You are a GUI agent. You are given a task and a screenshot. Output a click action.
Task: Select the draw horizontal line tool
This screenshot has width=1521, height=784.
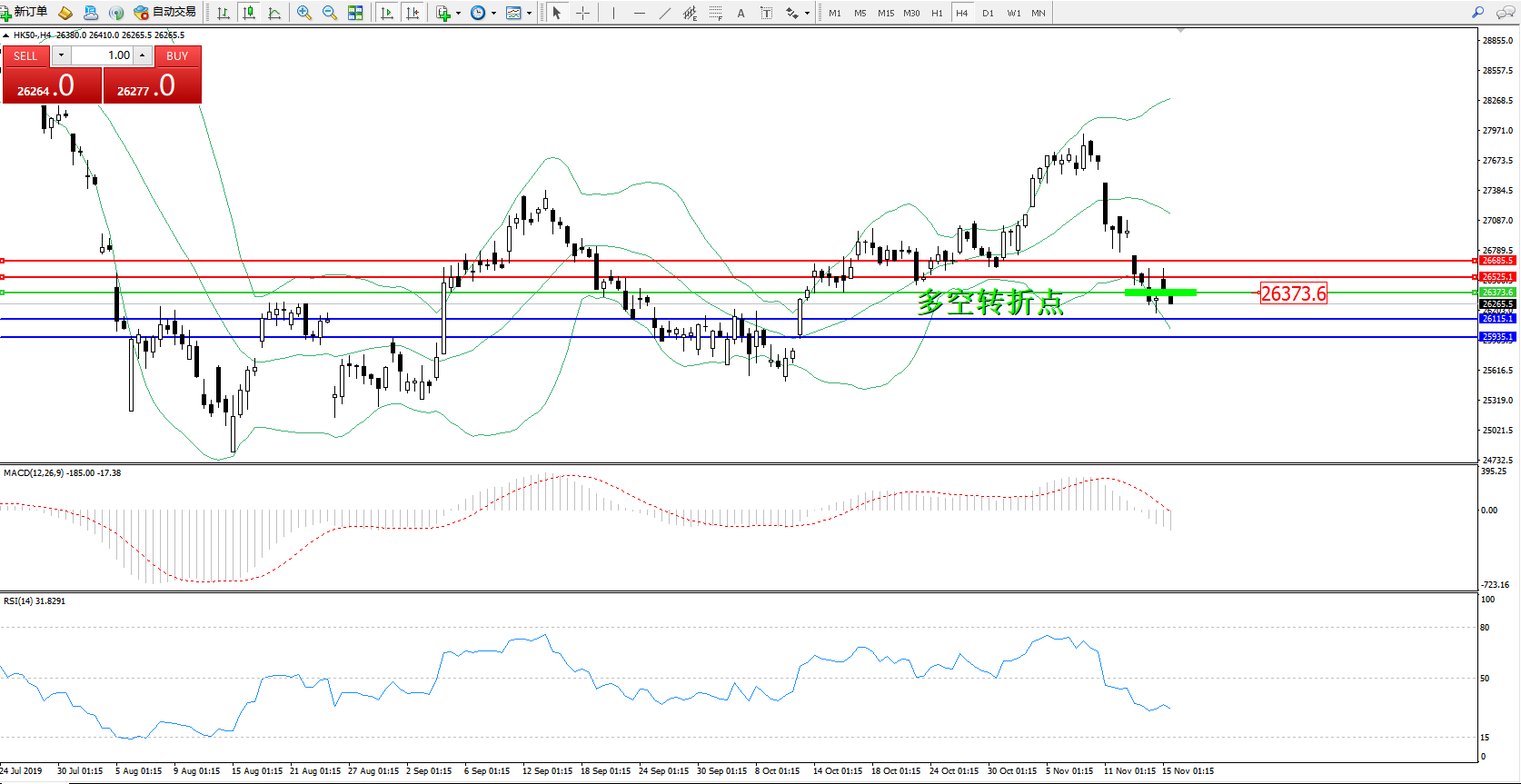click(x=640, y=13)
